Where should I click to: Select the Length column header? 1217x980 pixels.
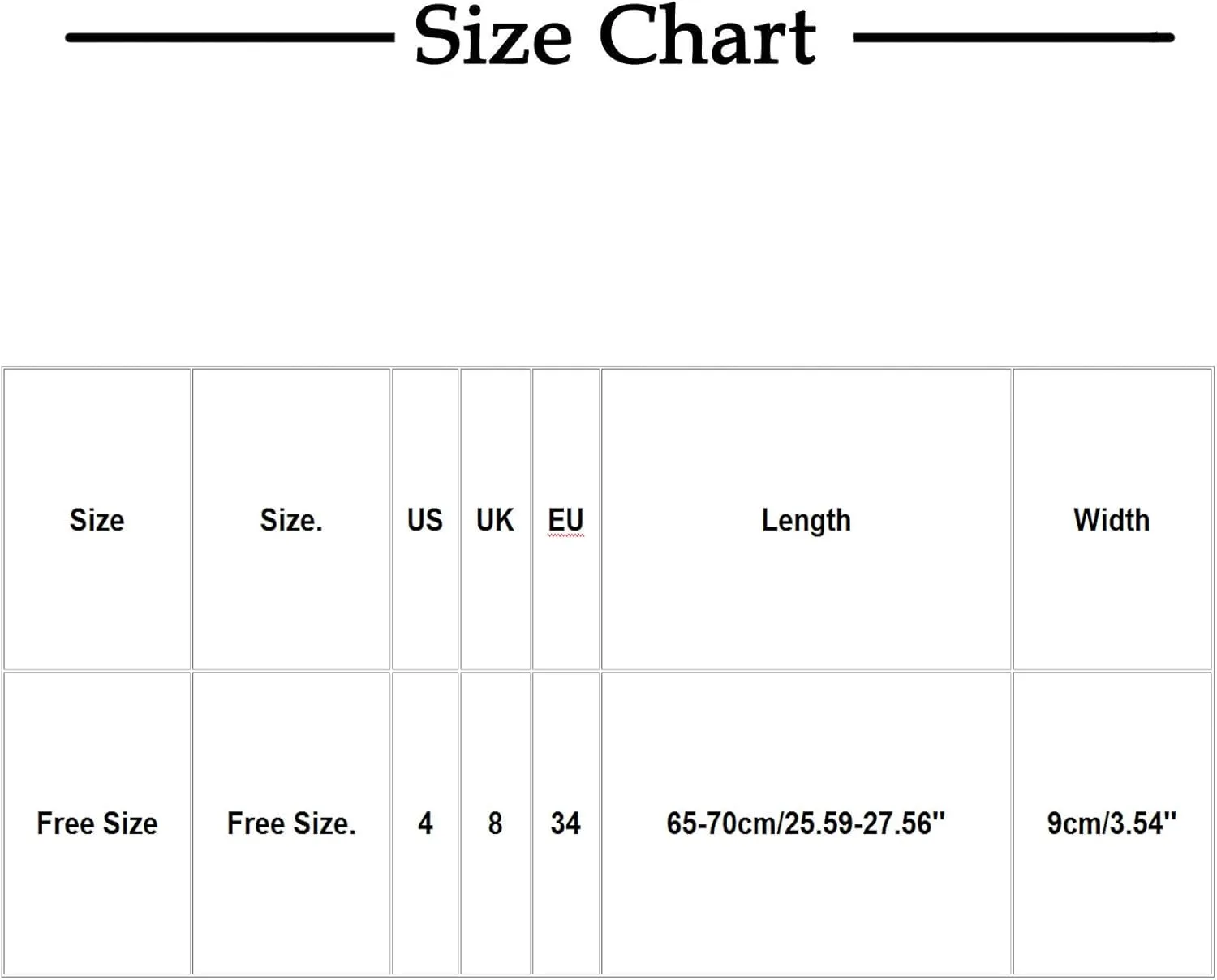[x=806, y=520]
